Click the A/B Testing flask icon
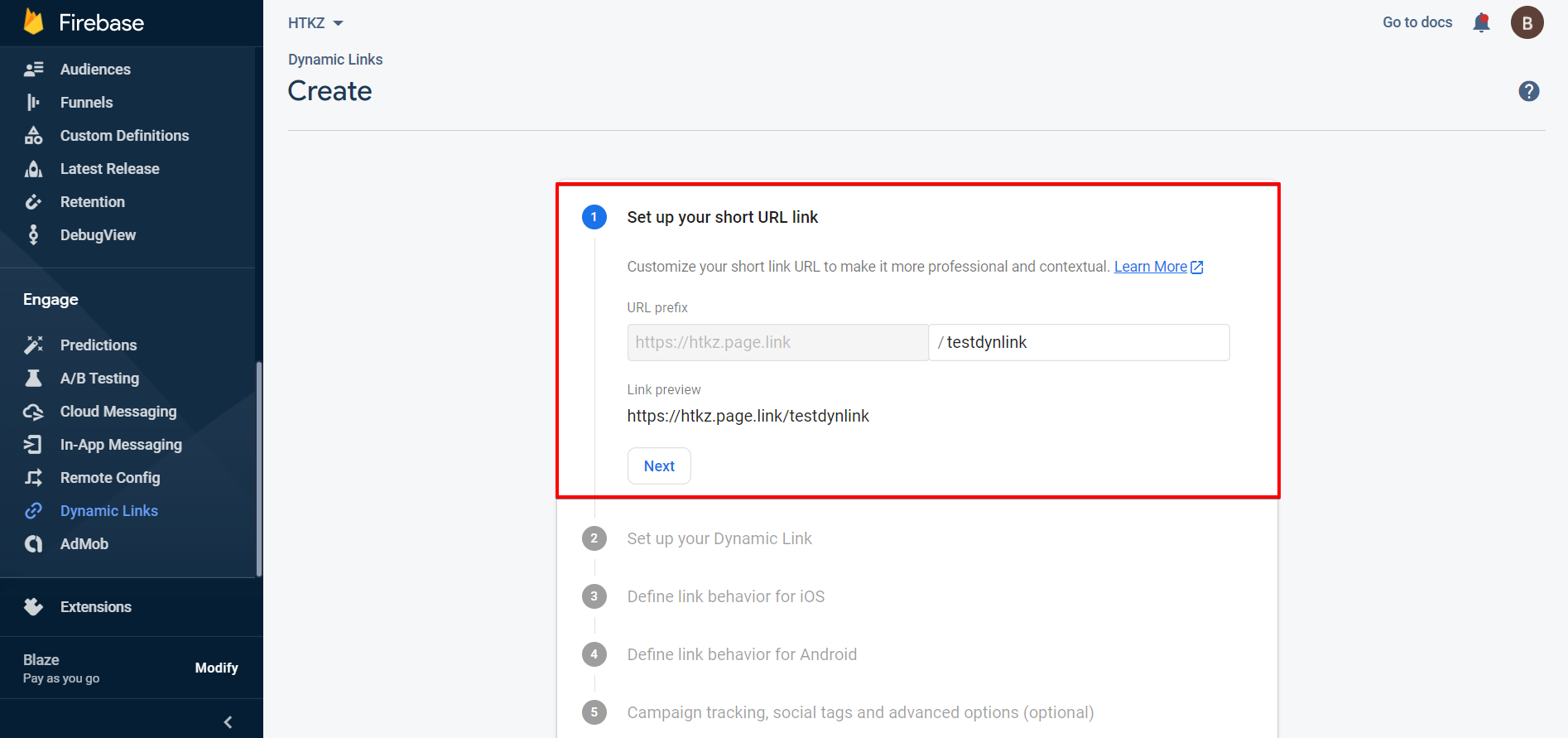This screenshot has width=1568, height=738. point(33,379)
